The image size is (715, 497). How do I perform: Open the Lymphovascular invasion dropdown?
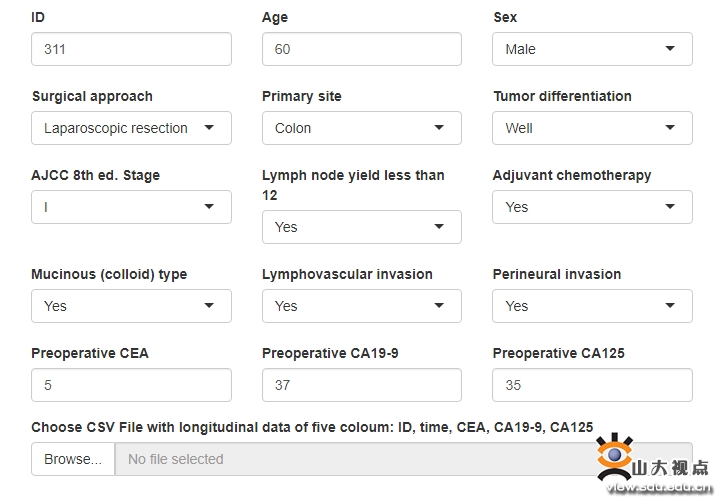tap(361, 306)
